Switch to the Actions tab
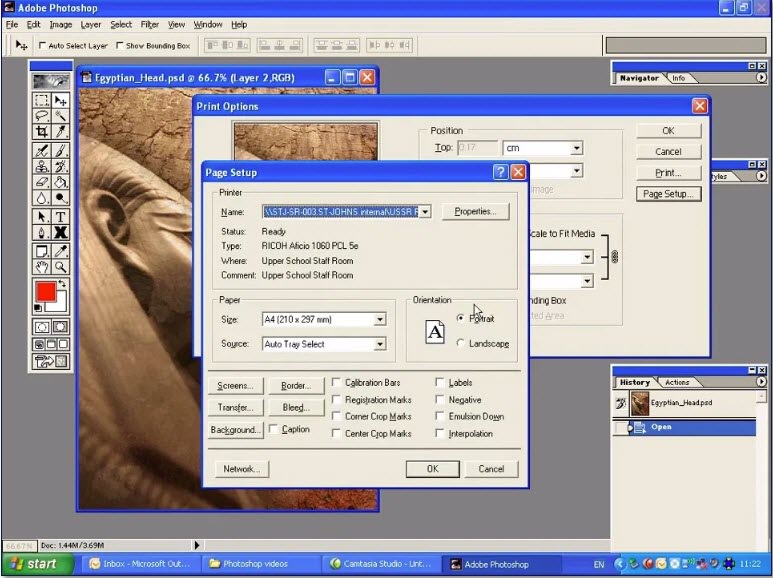773x578 pixels. (677, 382)
